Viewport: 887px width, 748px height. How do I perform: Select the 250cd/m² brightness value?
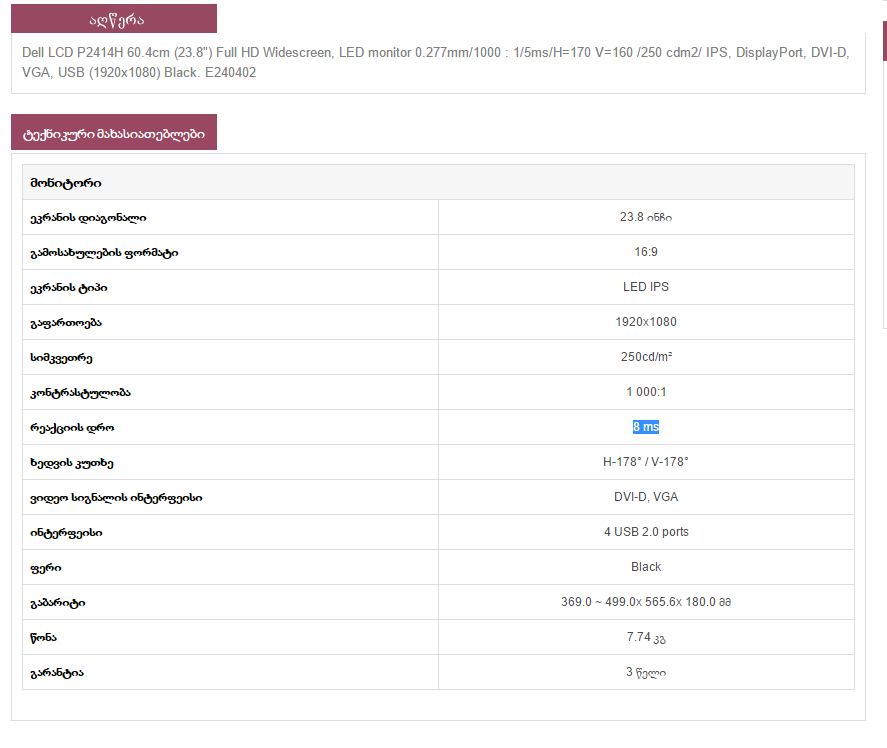pos(646,357)
